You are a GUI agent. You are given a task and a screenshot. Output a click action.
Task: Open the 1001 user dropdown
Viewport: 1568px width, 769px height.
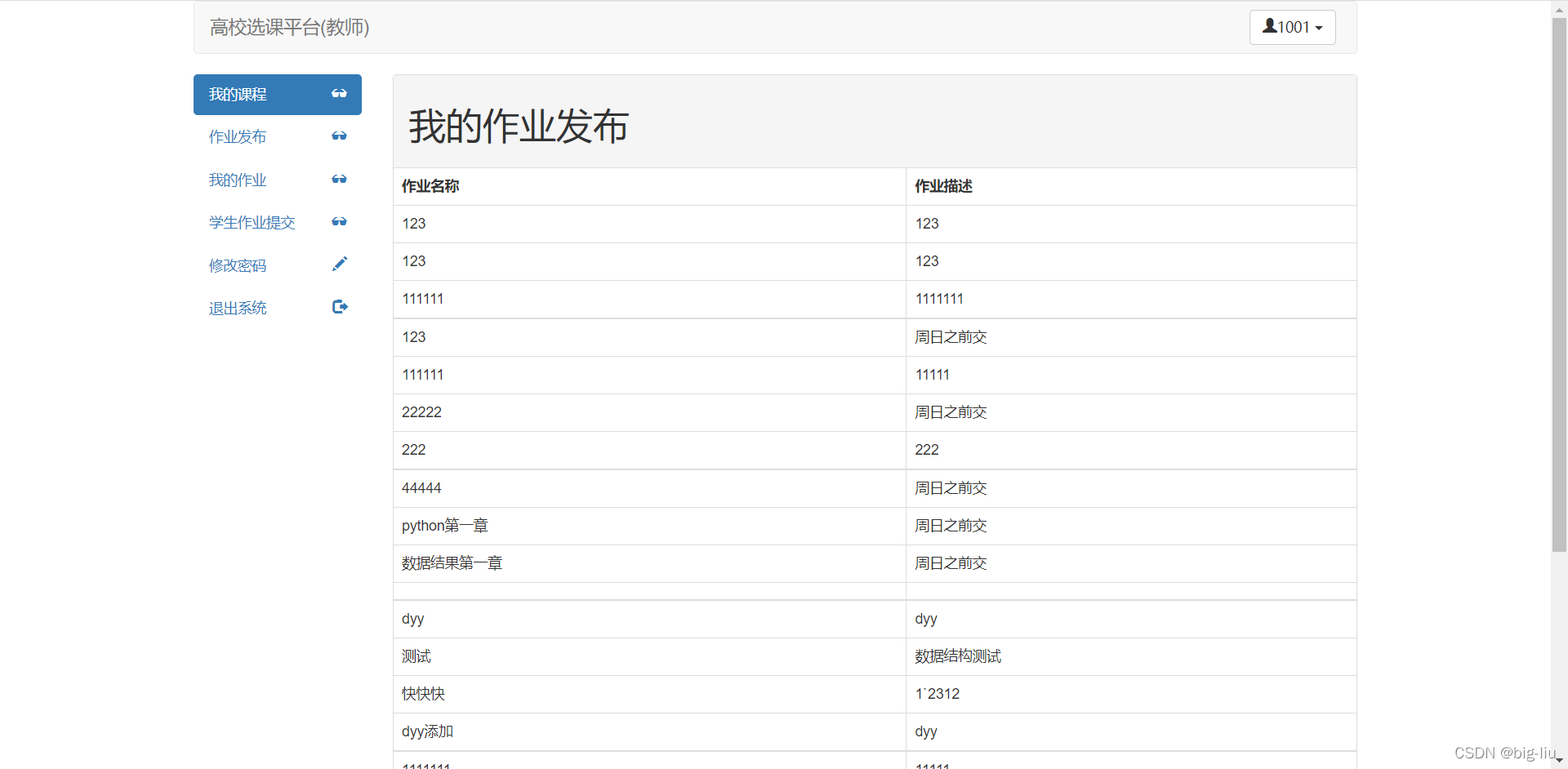click(1292, 27)
